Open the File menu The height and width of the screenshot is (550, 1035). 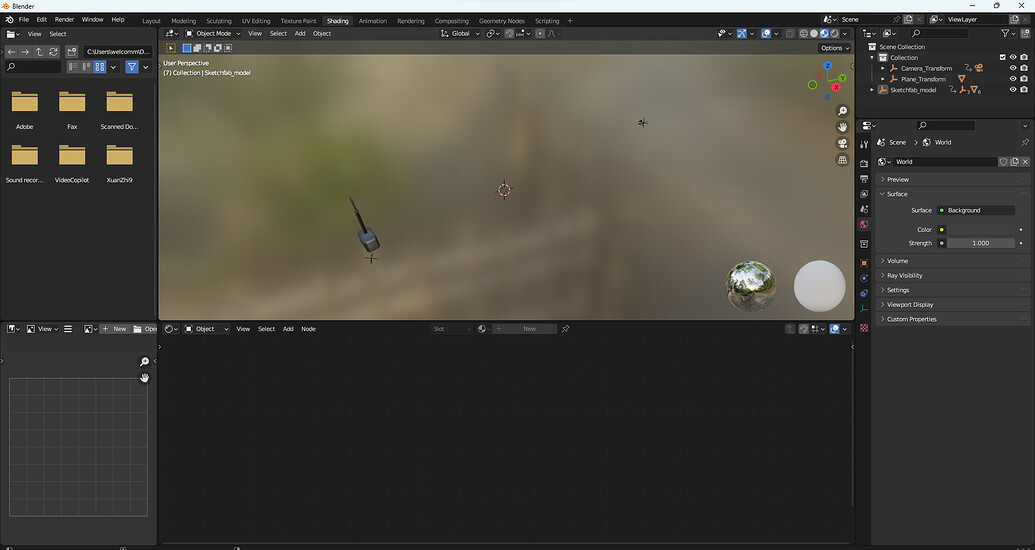24,20
